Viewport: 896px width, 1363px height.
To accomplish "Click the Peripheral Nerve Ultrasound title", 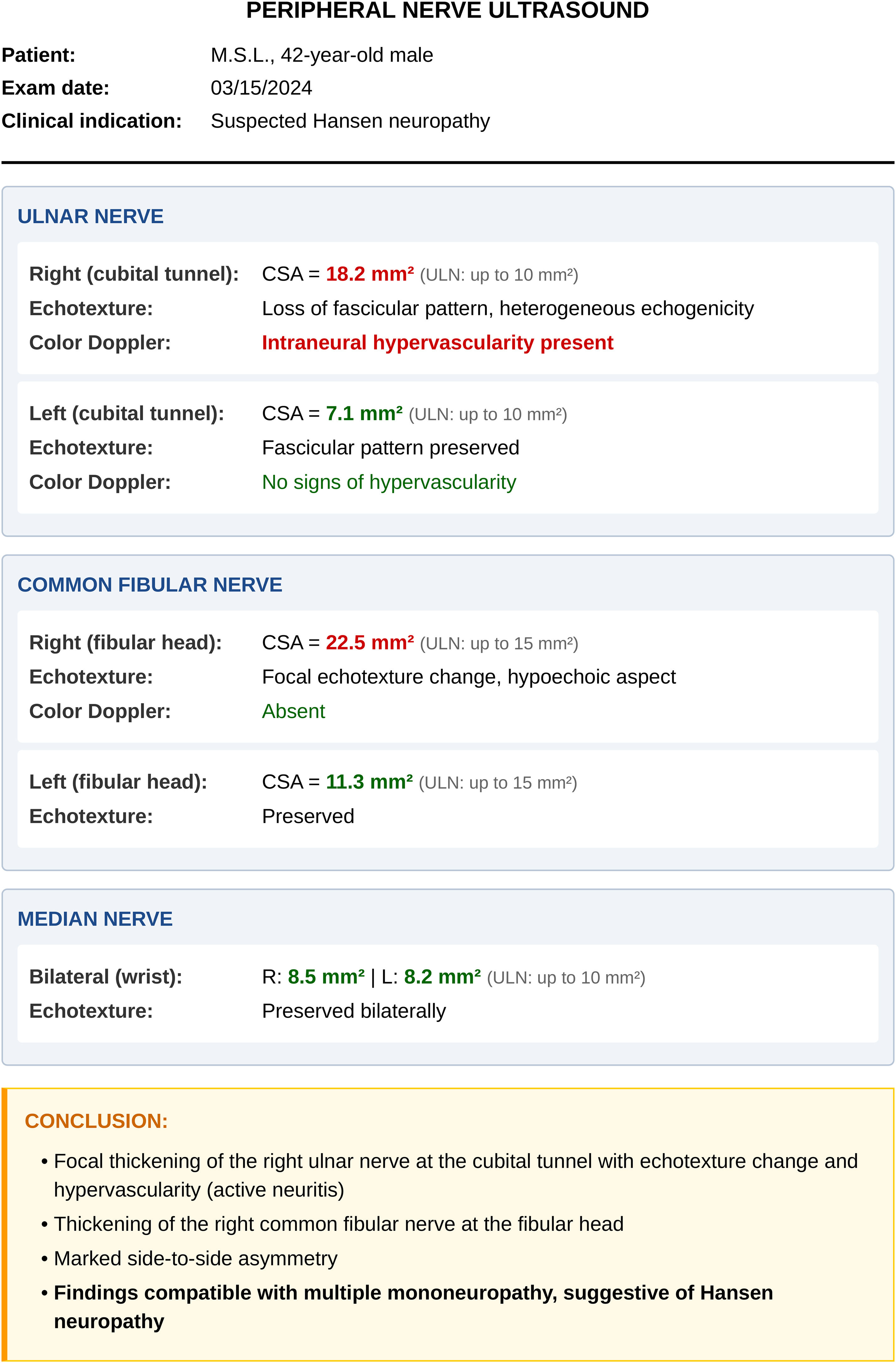I will coord(447,11).
